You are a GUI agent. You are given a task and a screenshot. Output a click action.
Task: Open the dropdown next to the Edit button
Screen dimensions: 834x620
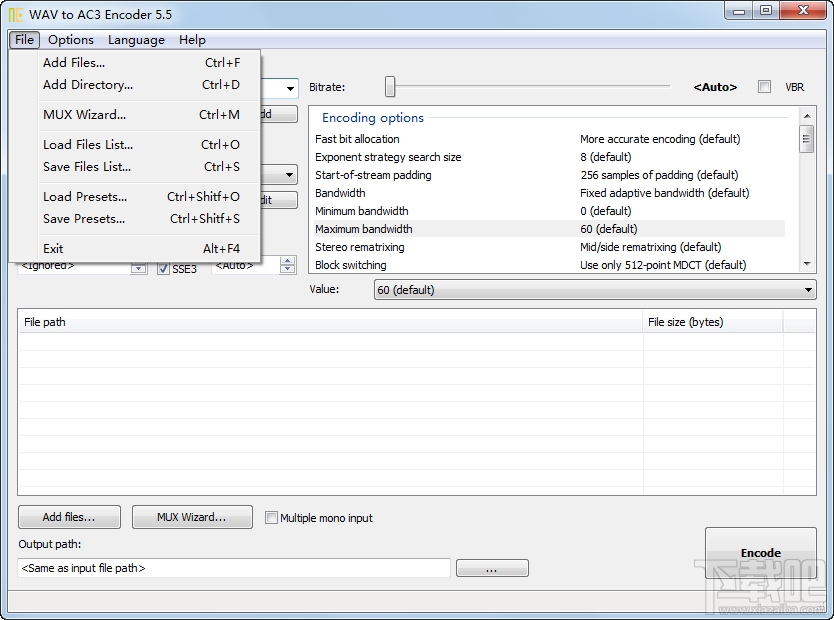point(288,175)
